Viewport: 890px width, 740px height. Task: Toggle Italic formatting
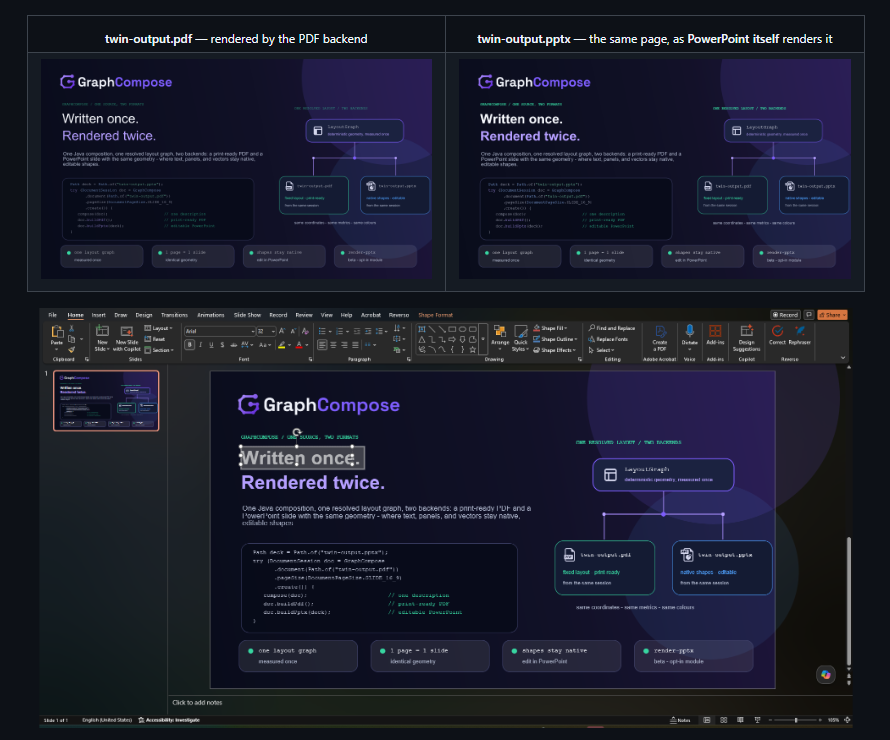(x=200, y=344)
